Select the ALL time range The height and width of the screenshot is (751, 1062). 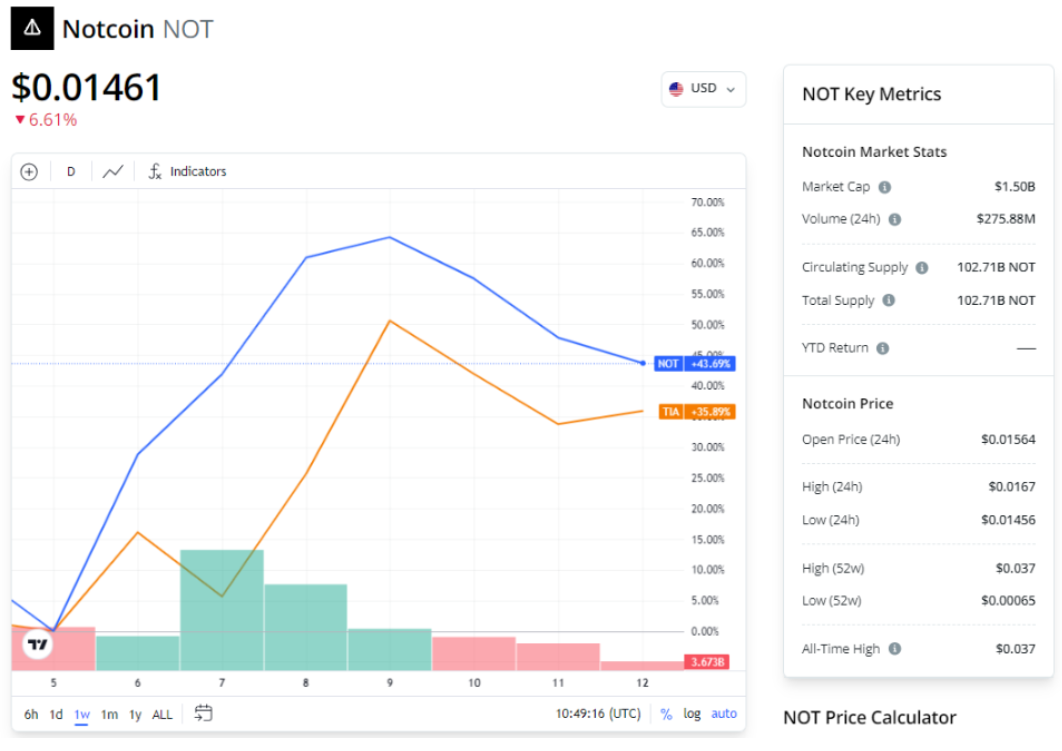(162, 714)
